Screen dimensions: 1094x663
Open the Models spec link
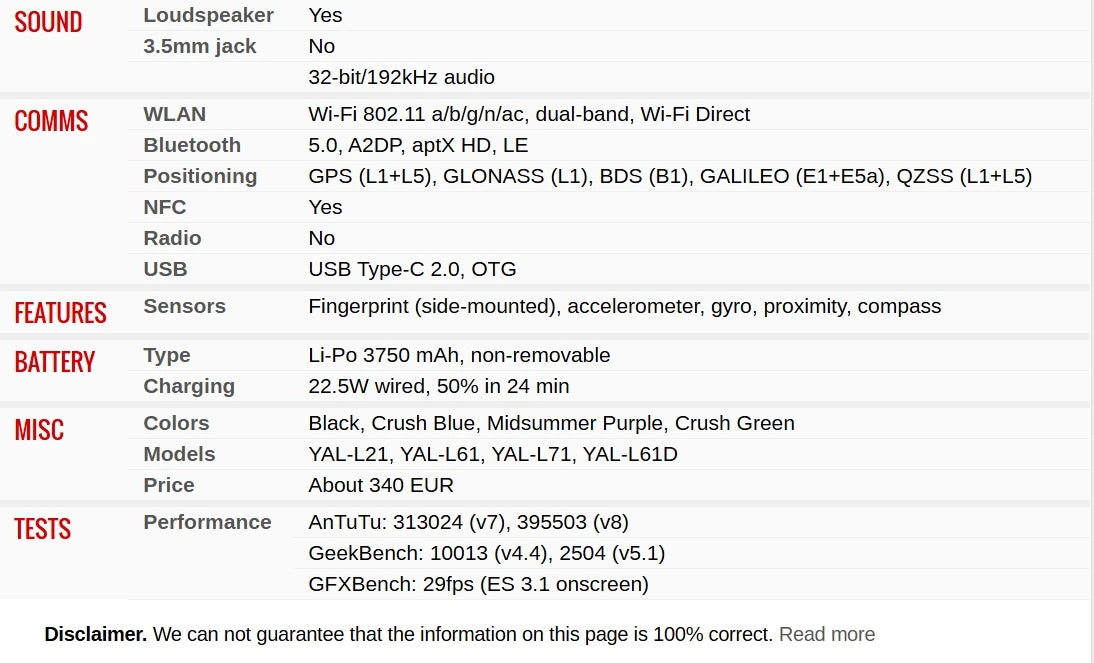click(179, 454)
